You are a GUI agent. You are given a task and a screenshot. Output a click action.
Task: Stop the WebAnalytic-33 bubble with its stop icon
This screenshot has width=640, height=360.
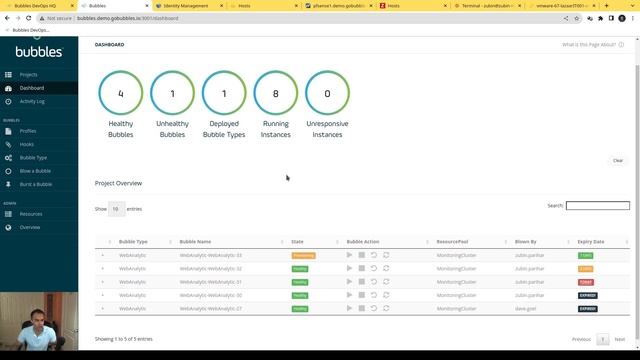362,255
